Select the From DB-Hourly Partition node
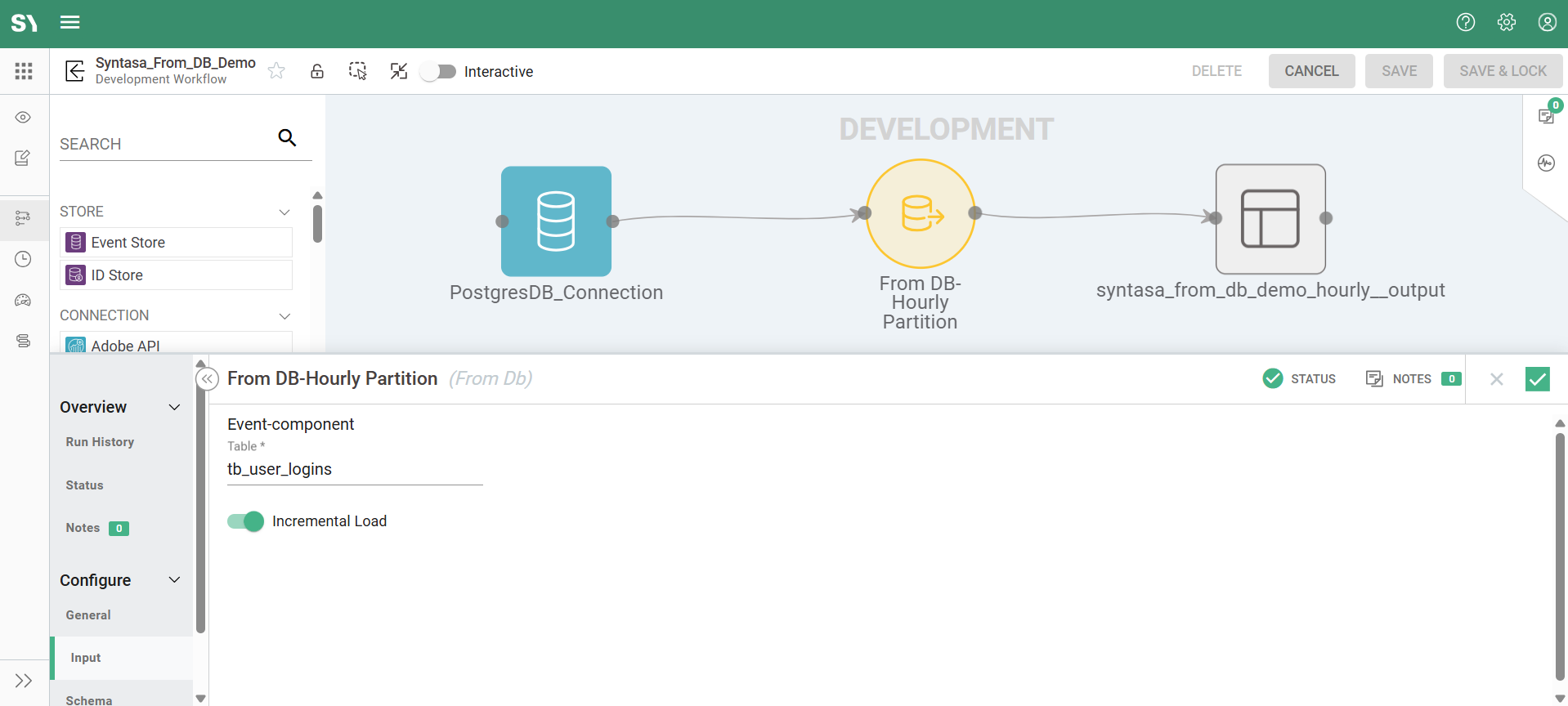Viewport: 1568px width, 706px height. [x=921, y=214]
